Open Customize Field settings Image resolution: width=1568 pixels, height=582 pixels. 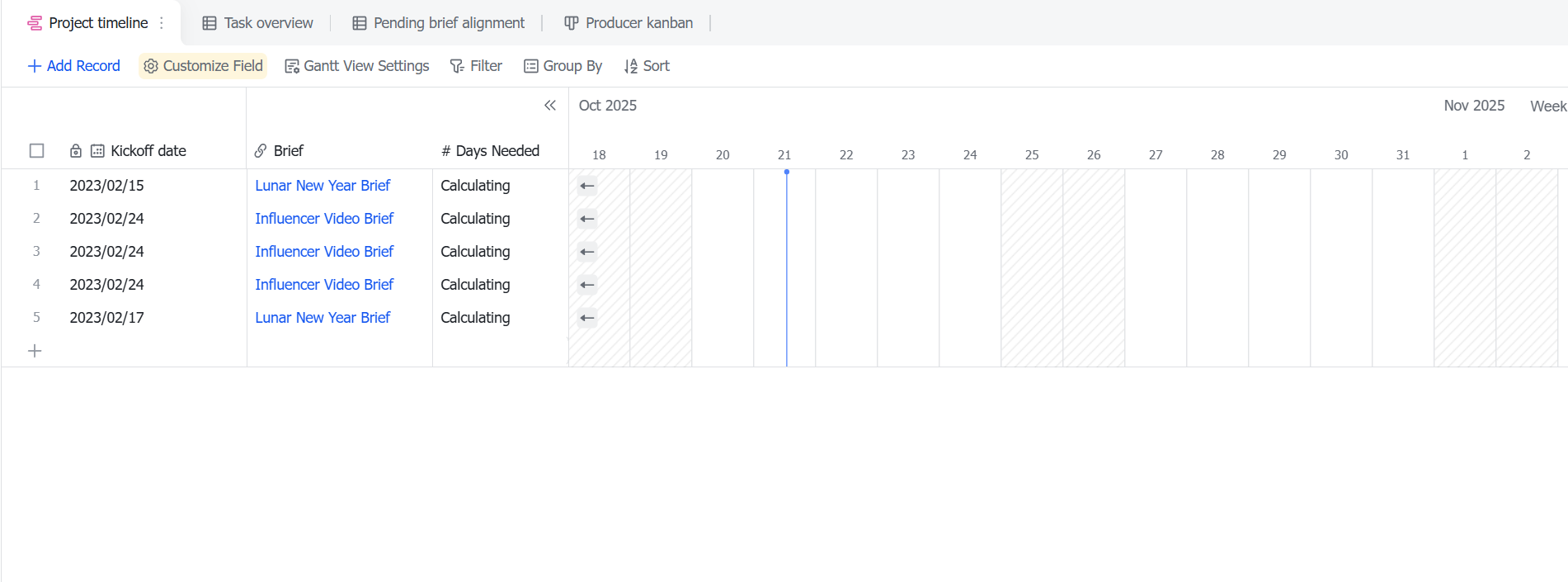(203, 66)
